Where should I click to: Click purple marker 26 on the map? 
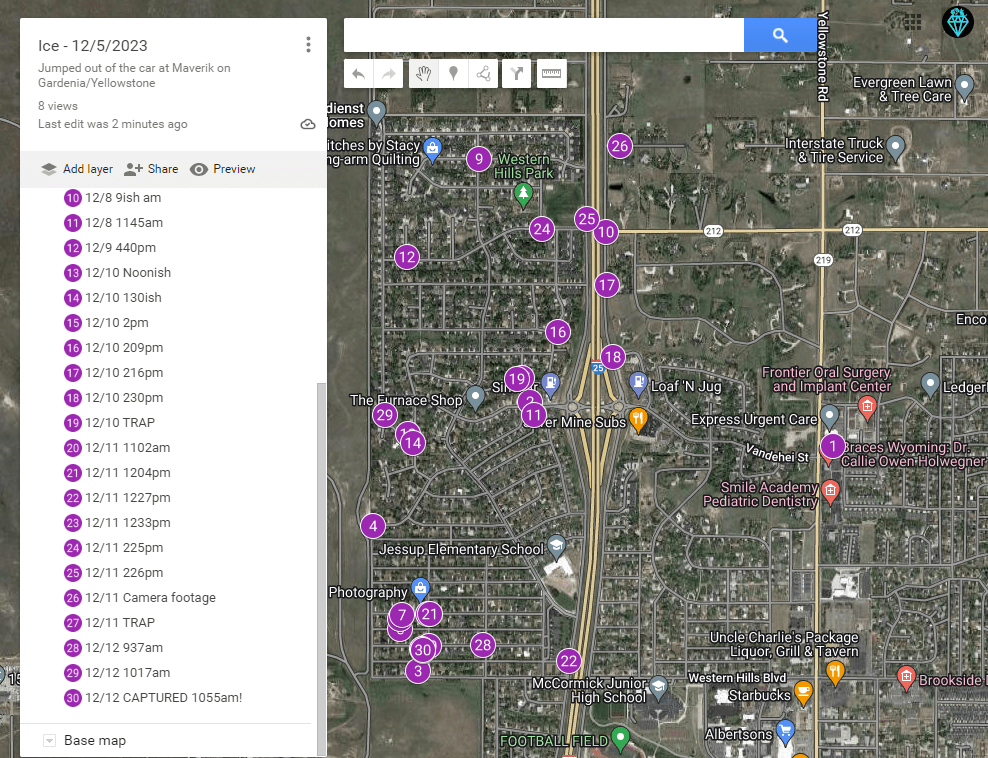(x=620, y=146)
